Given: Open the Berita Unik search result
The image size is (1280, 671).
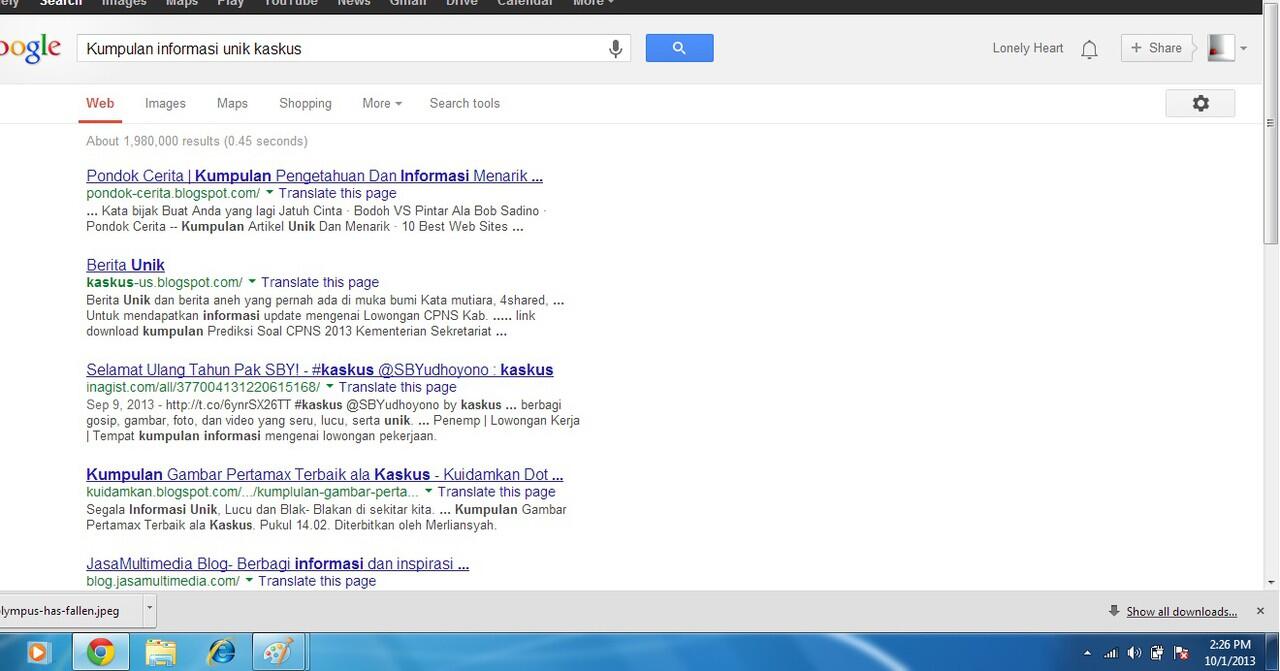Looking at the screenshot, I should coord(125,265).
